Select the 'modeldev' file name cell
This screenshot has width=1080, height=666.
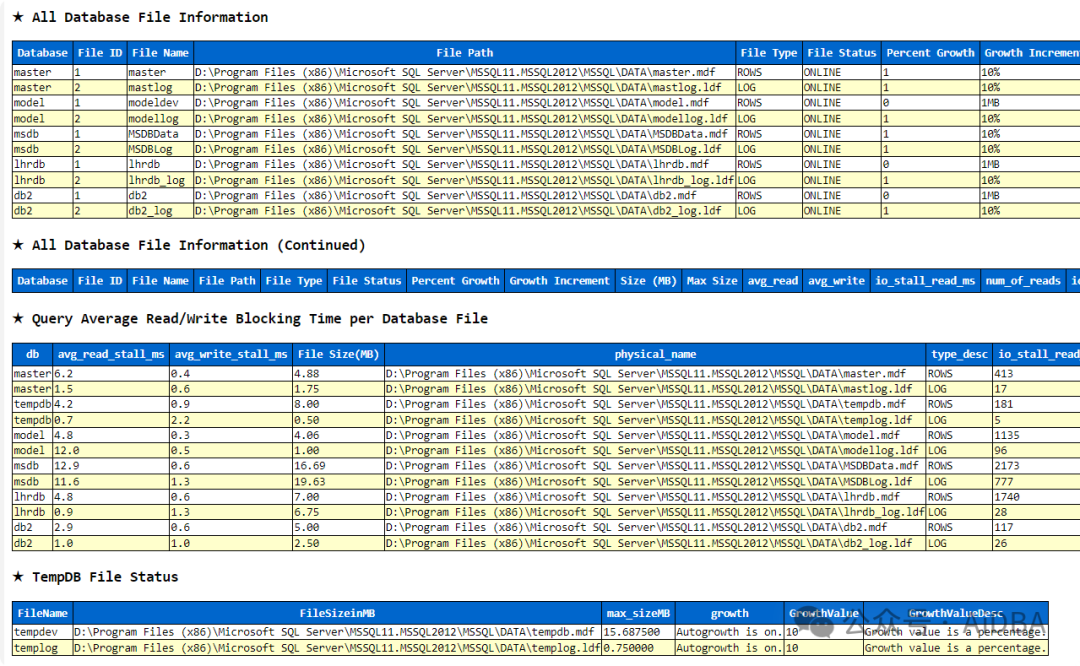click(160, 103)
